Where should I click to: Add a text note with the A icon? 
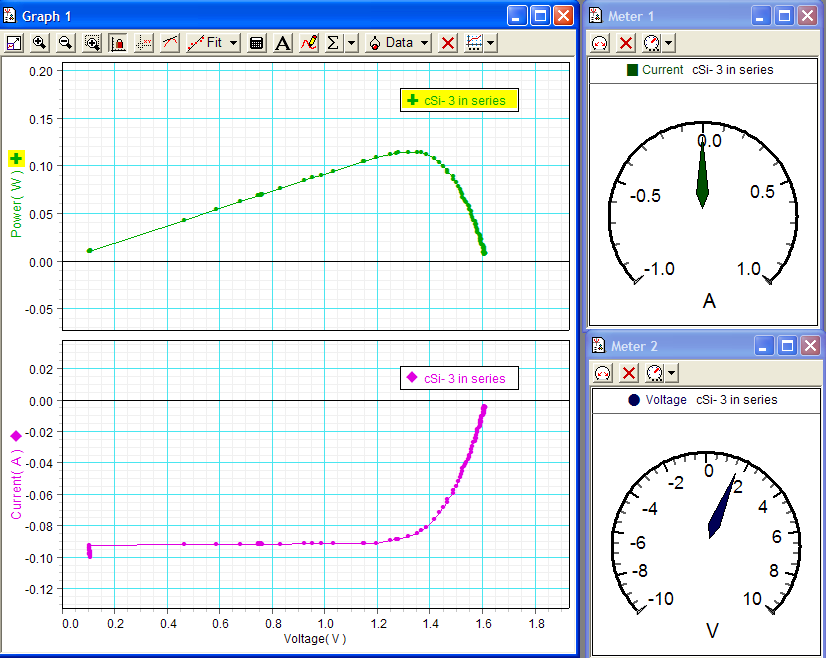click(x=283, y=43)
